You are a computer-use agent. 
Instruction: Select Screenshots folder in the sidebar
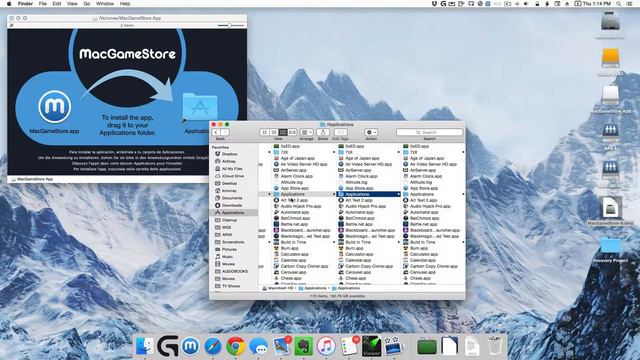point(233,242)
